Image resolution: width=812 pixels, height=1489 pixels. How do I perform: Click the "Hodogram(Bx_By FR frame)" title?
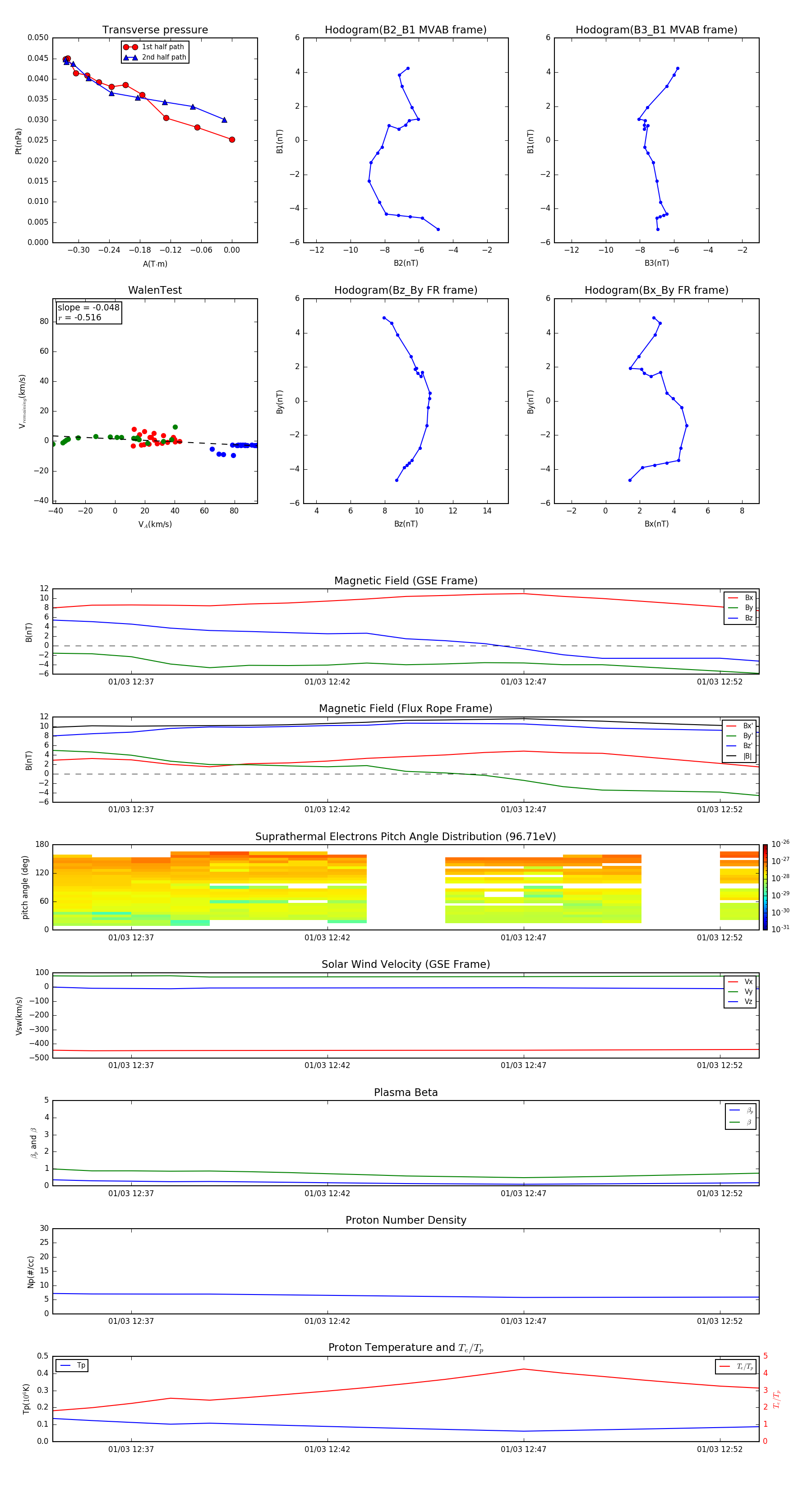pyautogui.click(x=656, y=290)
